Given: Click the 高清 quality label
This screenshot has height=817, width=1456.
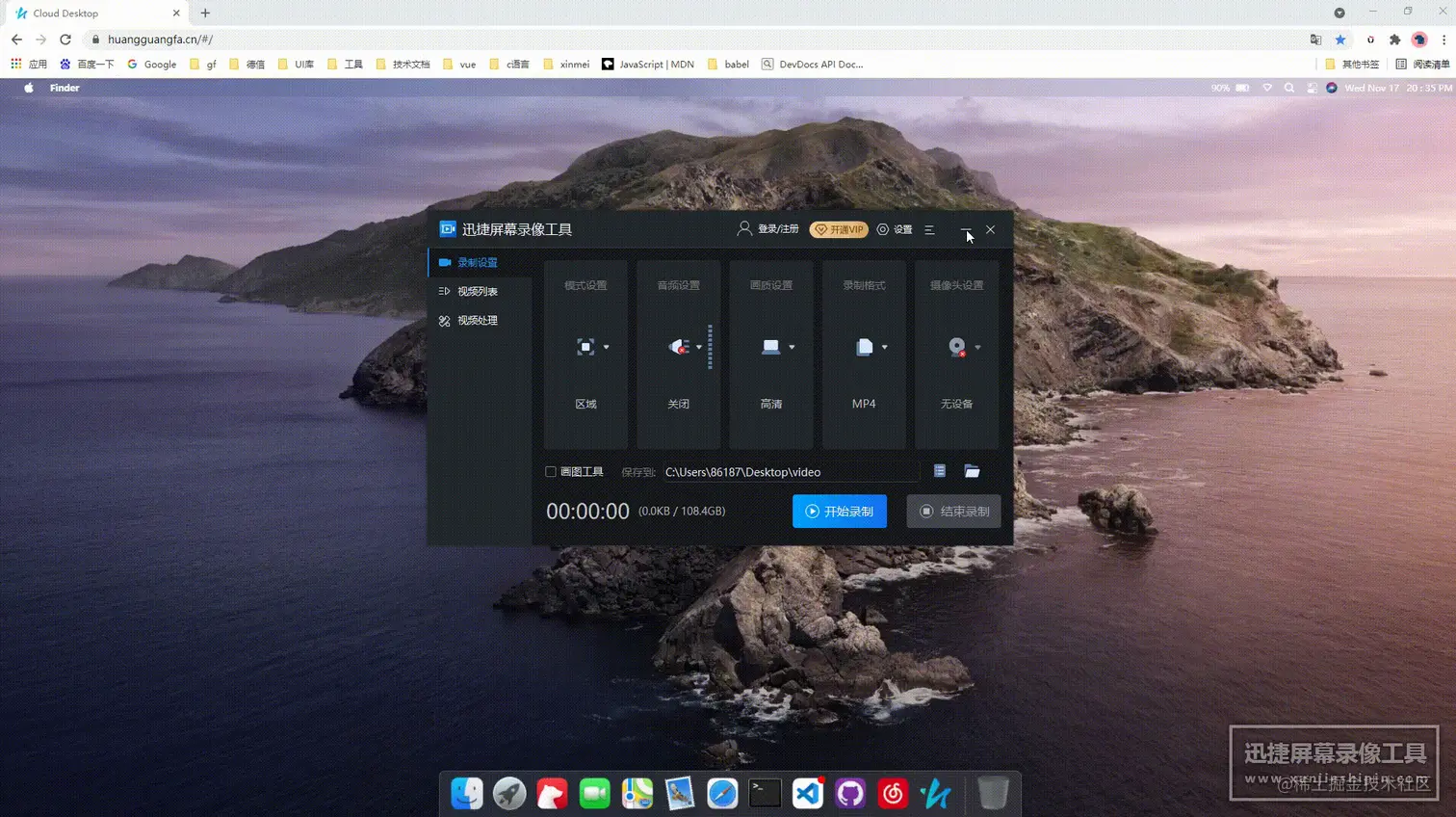Looking at the screenshot, I should [x=771, y=404].
